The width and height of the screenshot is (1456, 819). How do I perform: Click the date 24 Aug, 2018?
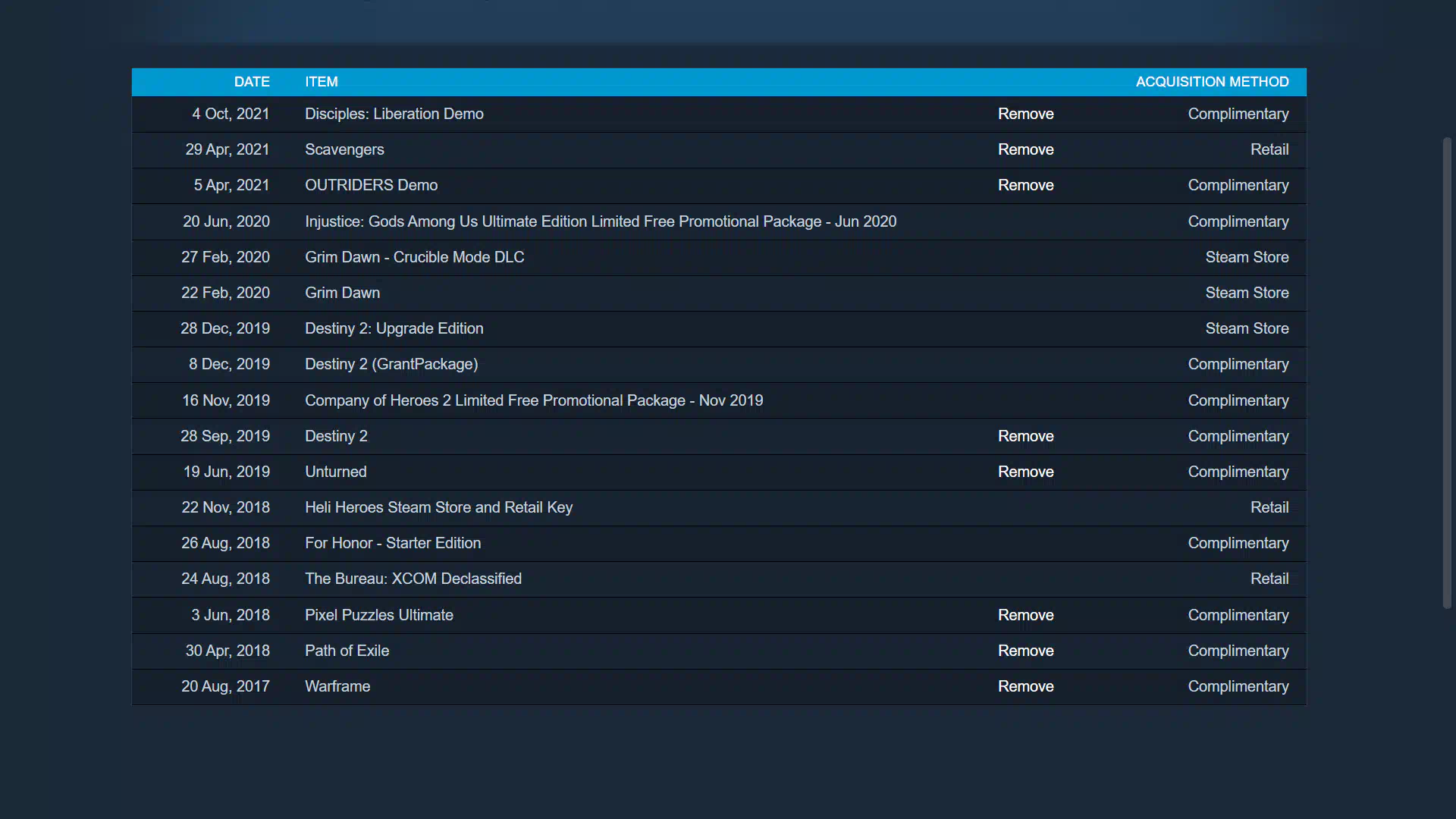(225, 579)
